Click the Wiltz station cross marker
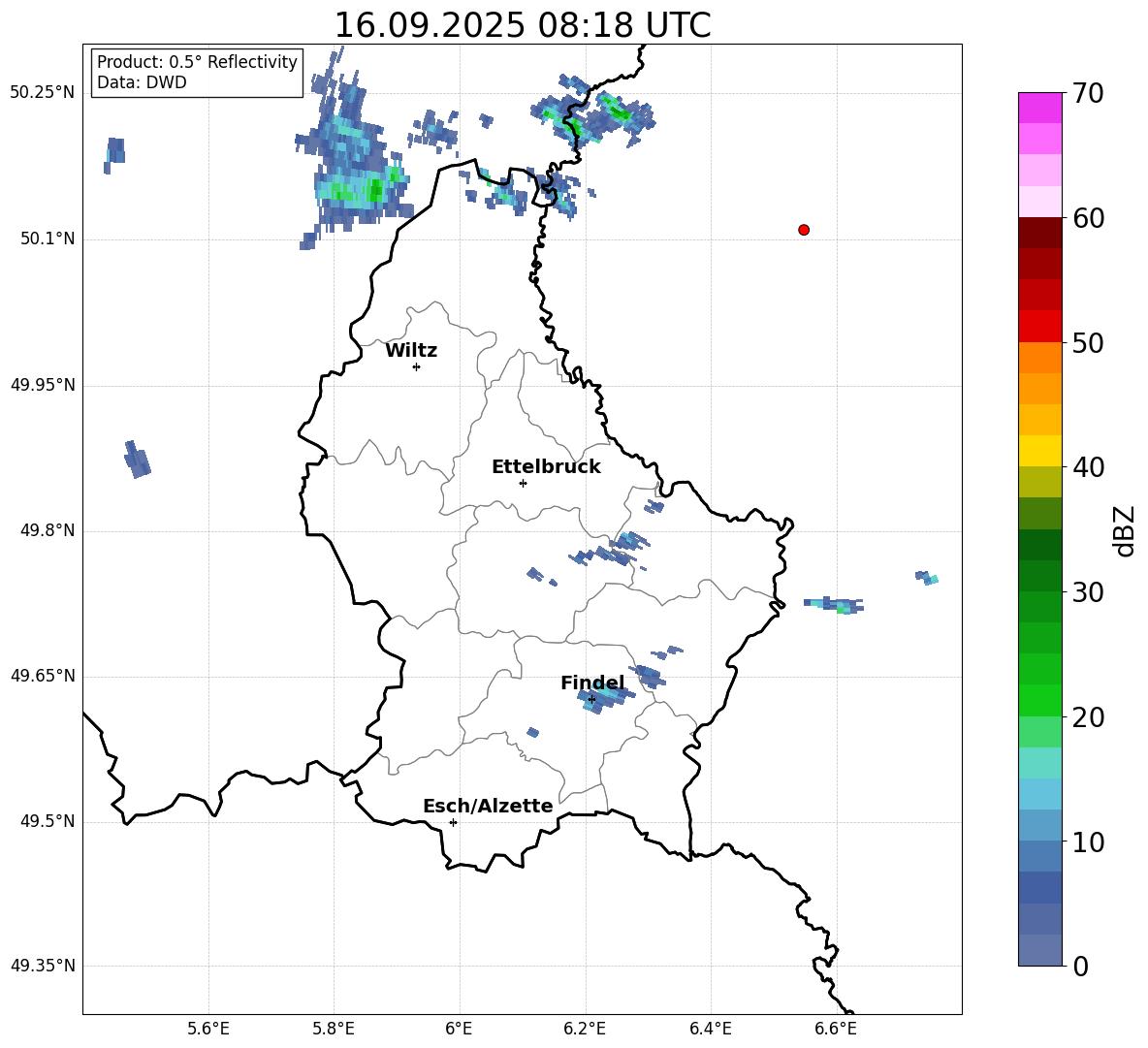 pyautogui.click(x=417, y=366)
